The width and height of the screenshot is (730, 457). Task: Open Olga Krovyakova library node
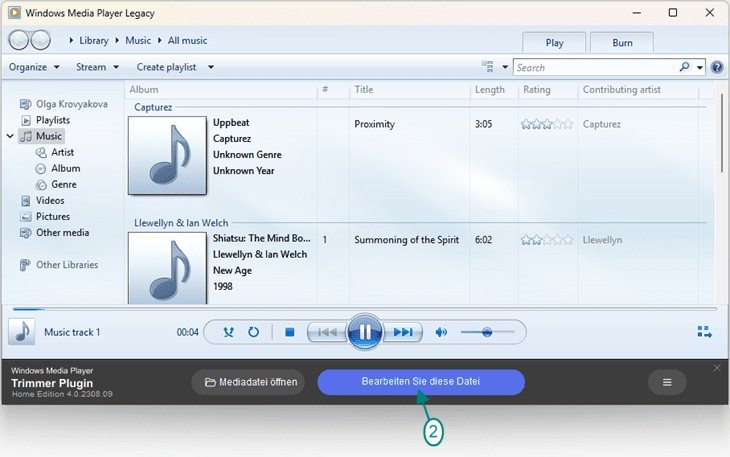click(63, 104)
